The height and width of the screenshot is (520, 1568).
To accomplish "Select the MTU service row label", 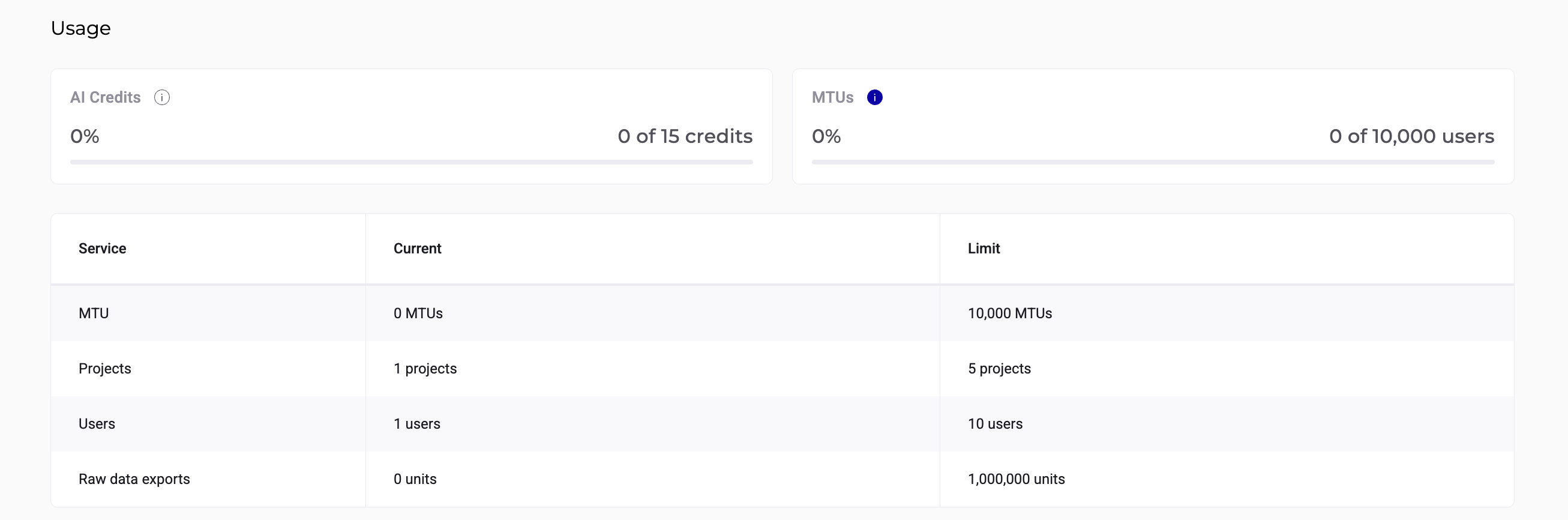I will (x=94, y=313).
